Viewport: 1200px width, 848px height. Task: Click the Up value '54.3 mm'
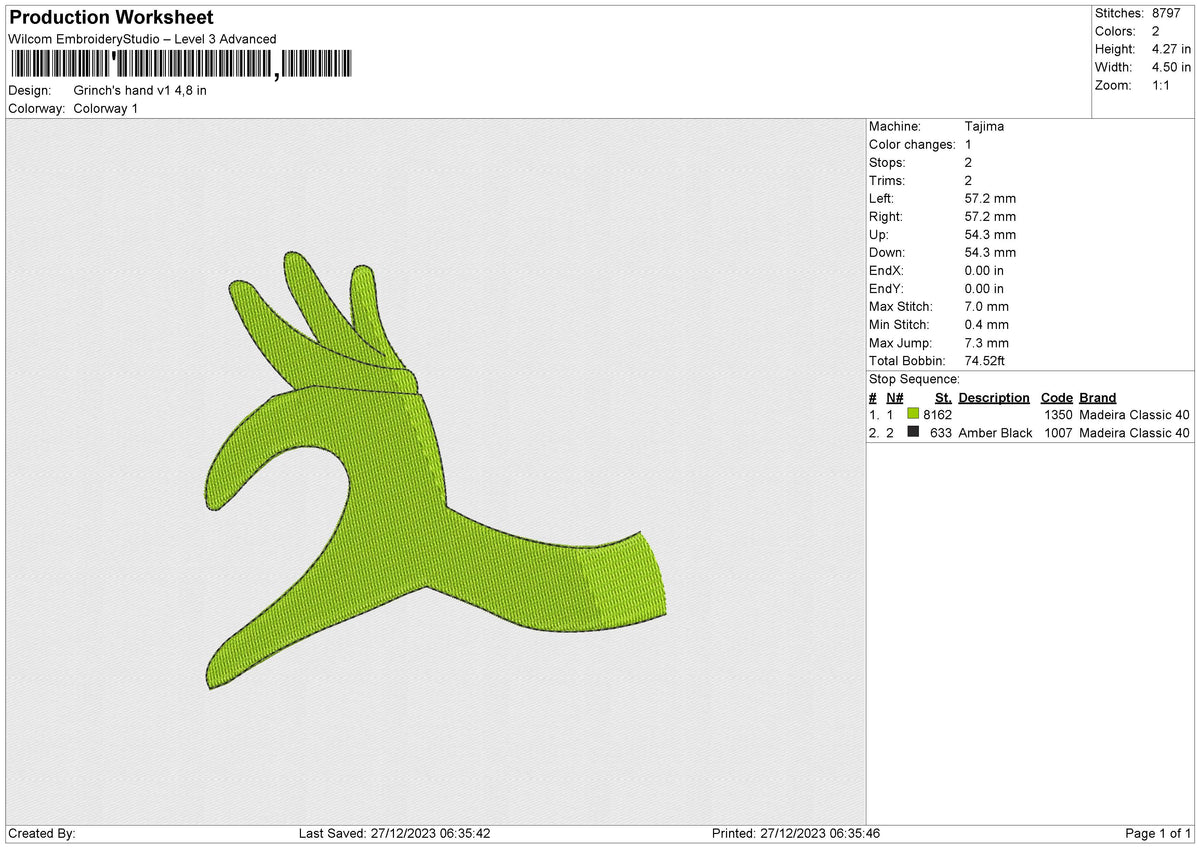pyautogui.click(x=990, y=234)
